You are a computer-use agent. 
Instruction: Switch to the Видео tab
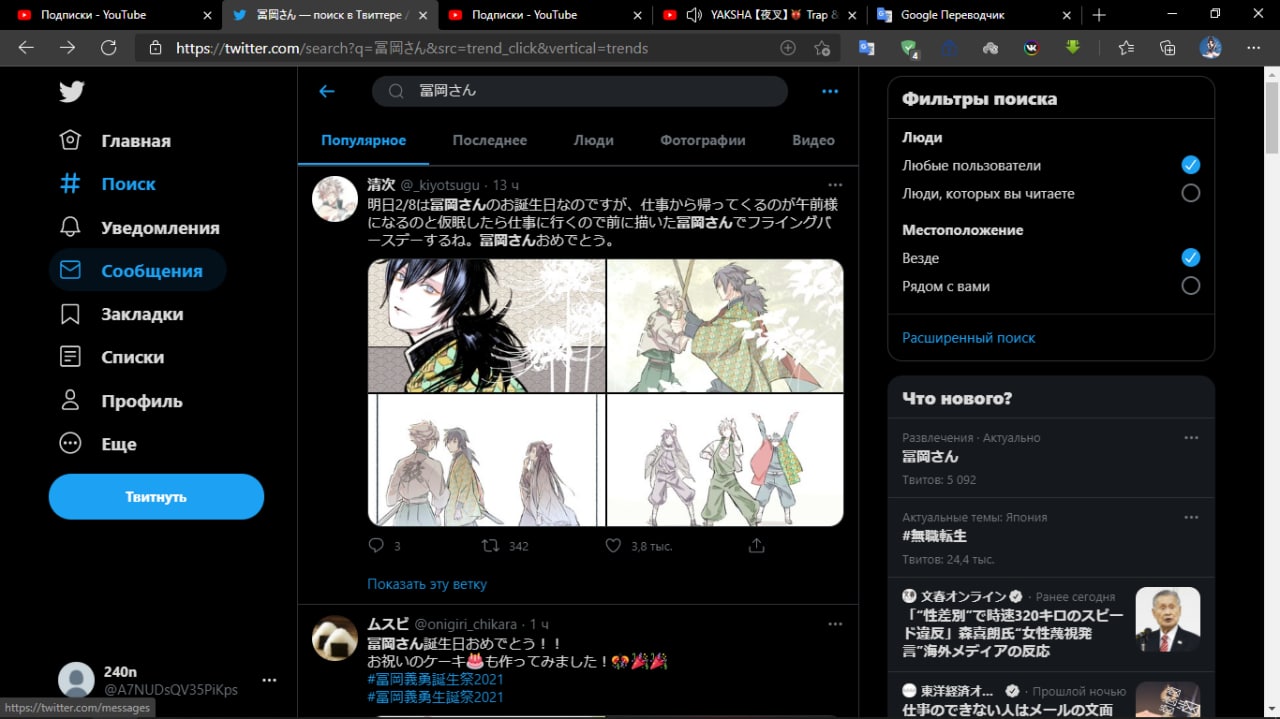point(813,140)
